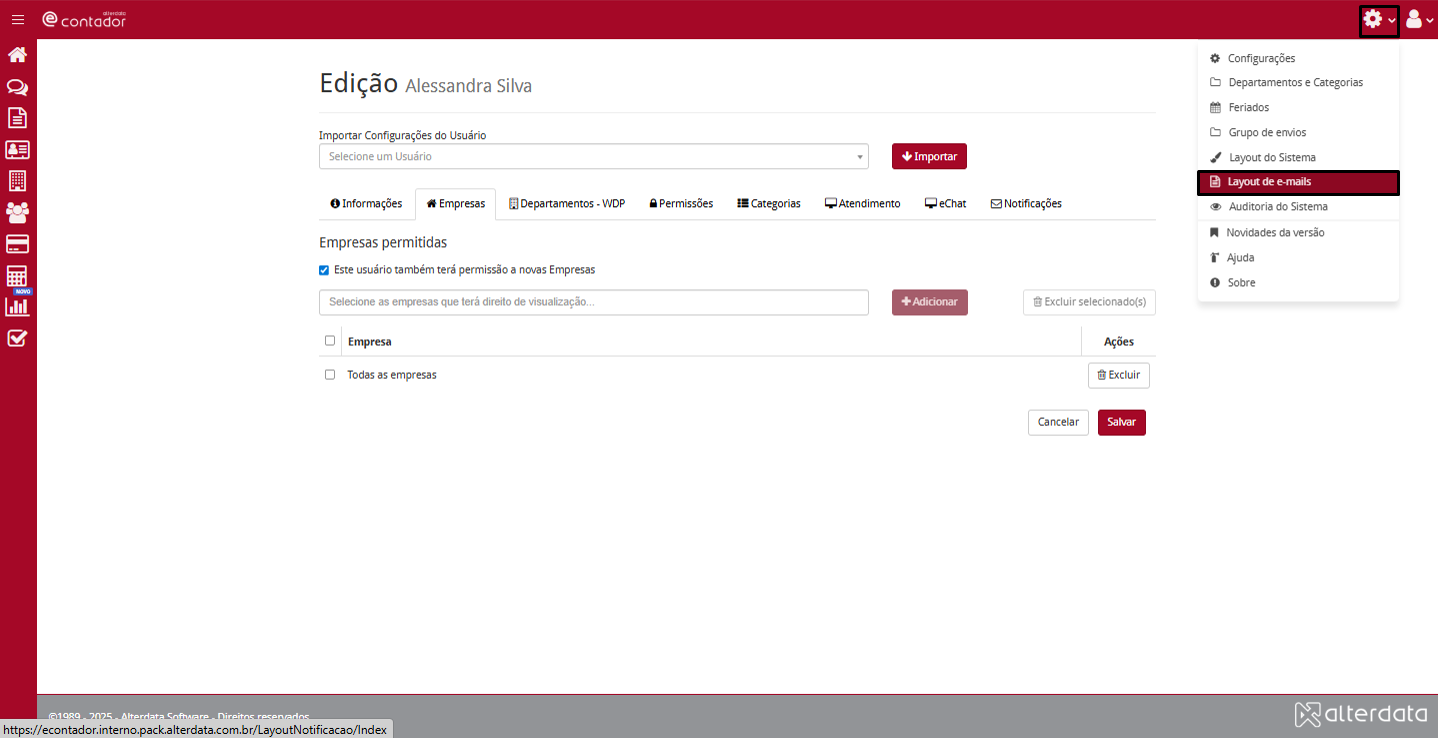Open the bar chart reports sidebar icon
This screenshot has height=738, width=1438.
[17, 306]
